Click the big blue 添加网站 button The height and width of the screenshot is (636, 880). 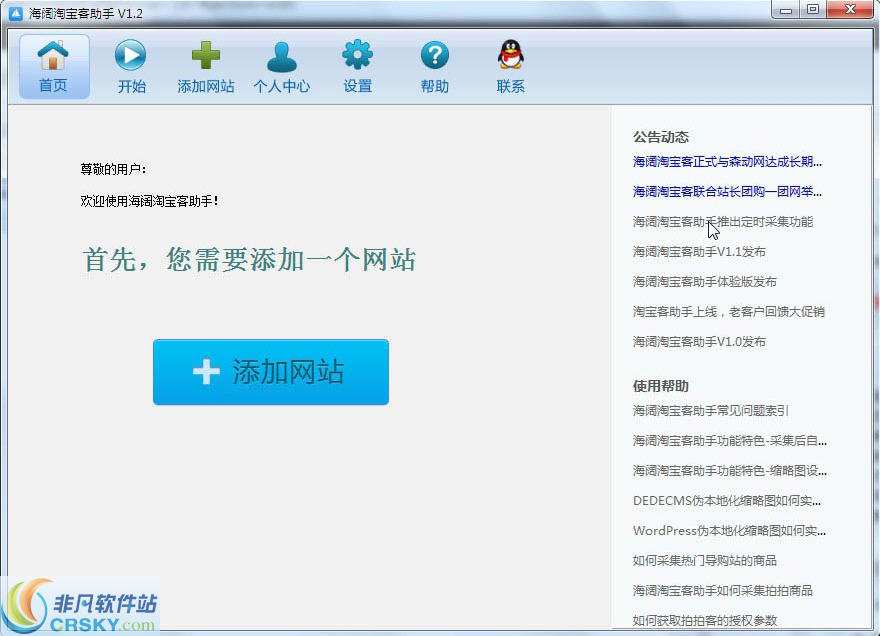[271, 372]
